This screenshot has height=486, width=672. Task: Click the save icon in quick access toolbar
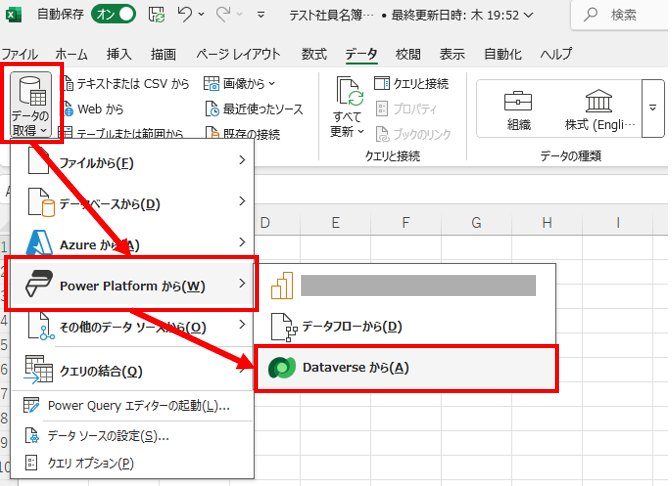(157, 15)
